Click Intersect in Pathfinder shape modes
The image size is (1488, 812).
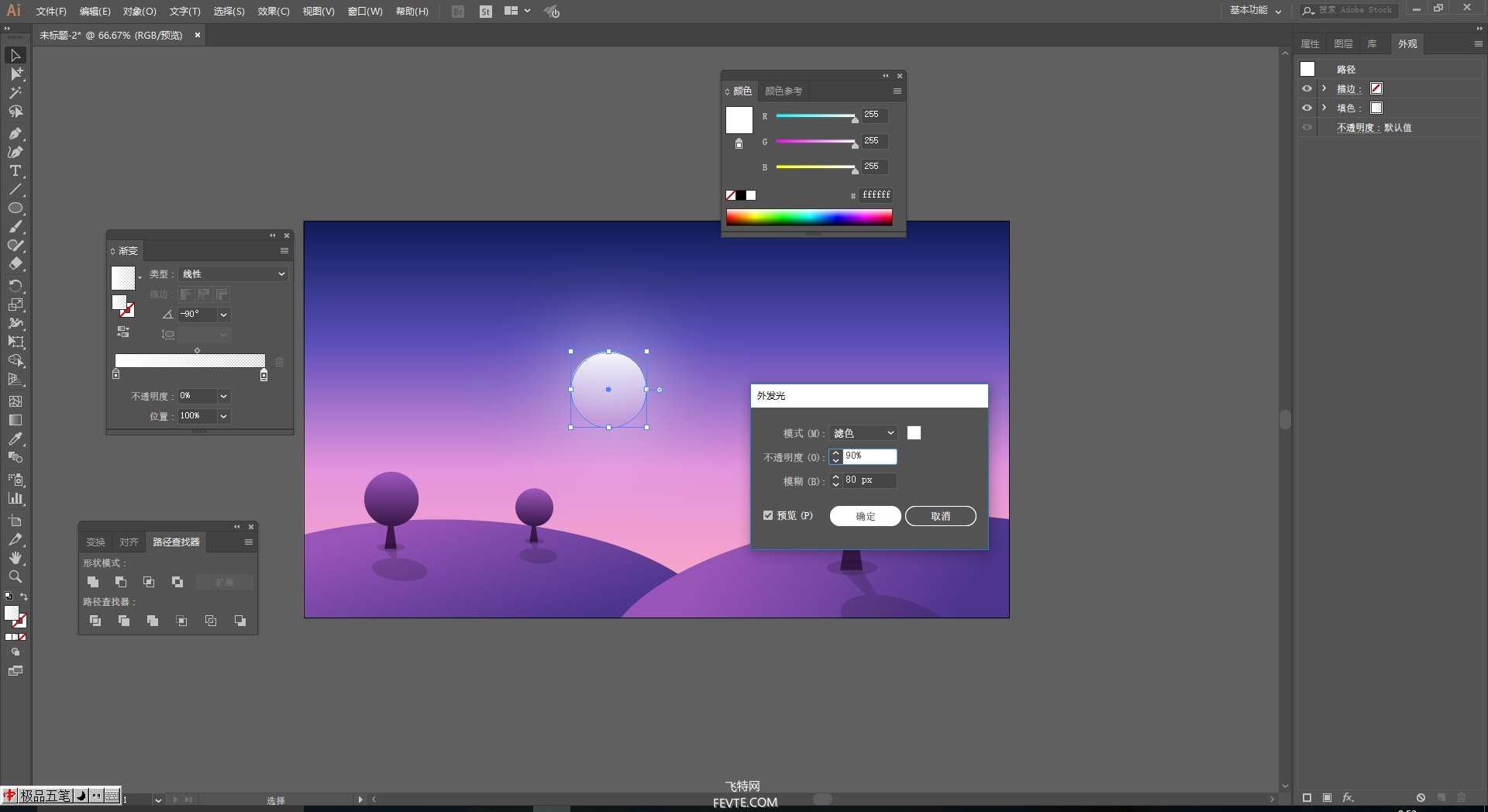149,582
